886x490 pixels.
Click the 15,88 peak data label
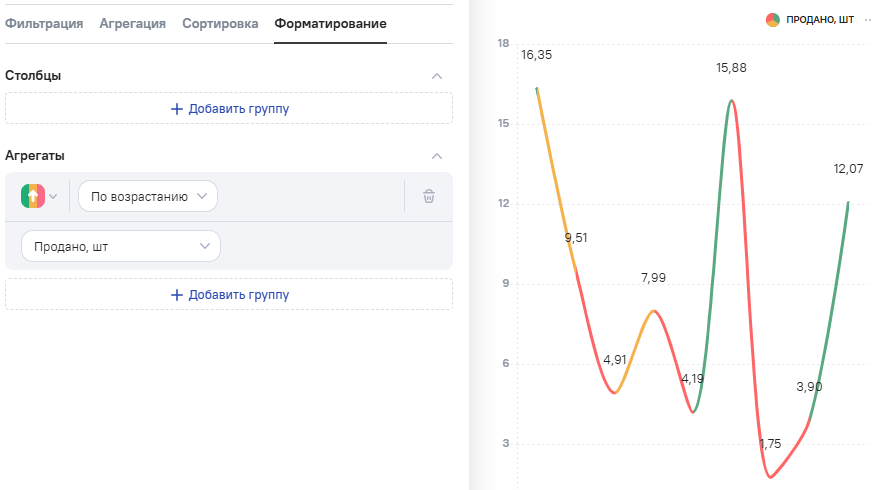click(x=731, y=68)
